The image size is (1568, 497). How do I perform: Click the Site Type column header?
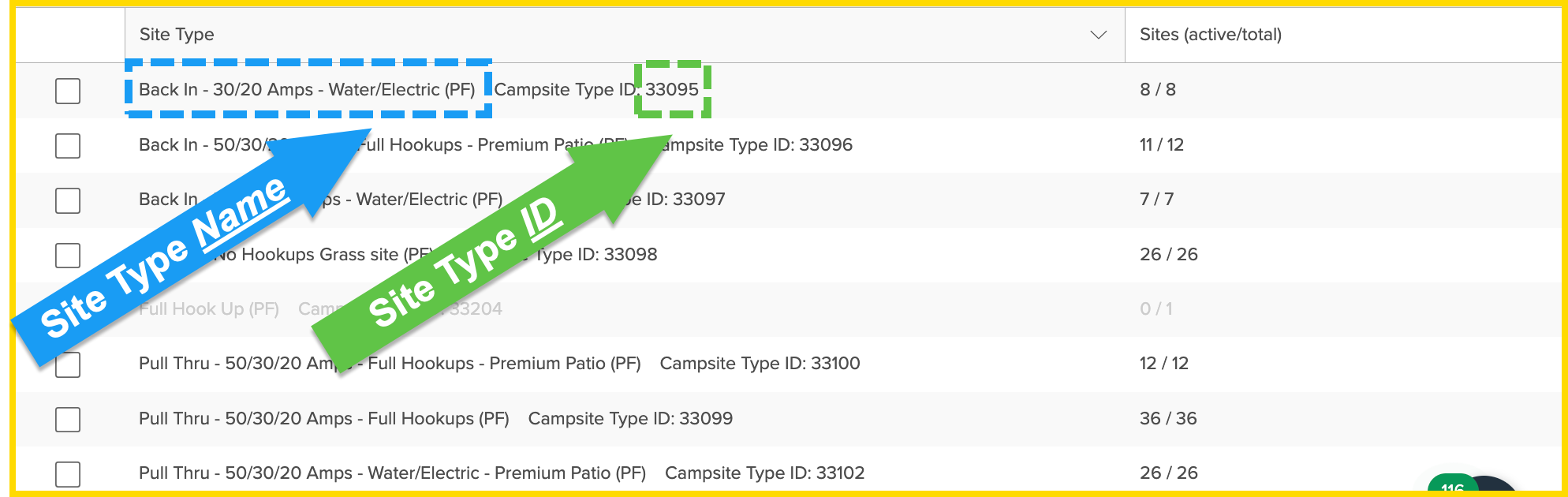click(177, 34)
